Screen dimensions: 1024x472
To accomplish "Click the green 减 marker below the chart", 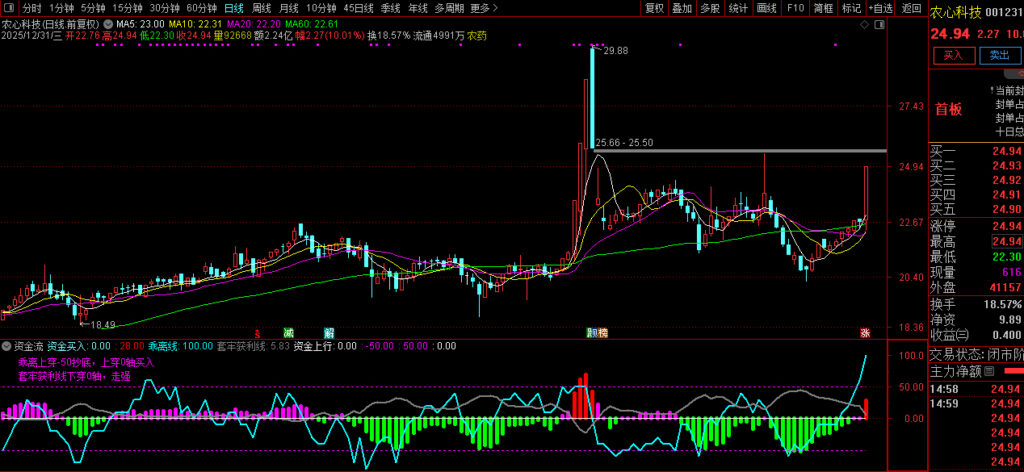I will [288, 331].
